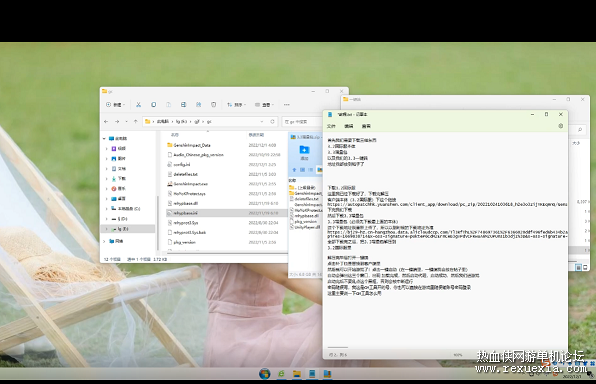The image size is (596, 384).
Task: Select Pictures in the navigation pane
Action: 119,159
